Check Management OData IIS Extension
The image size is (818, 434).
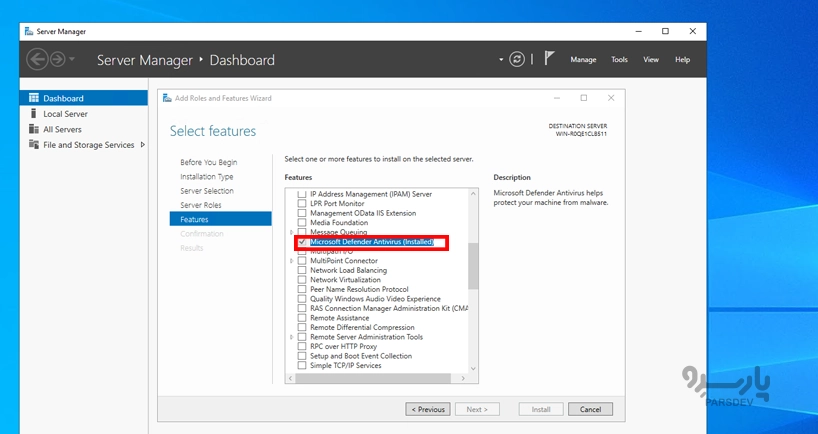302,213
